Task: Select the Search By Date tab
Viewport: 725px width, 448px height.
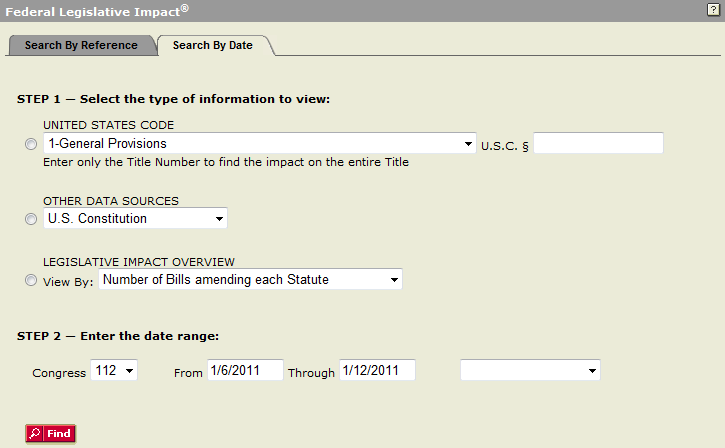Action: point(213,45)
